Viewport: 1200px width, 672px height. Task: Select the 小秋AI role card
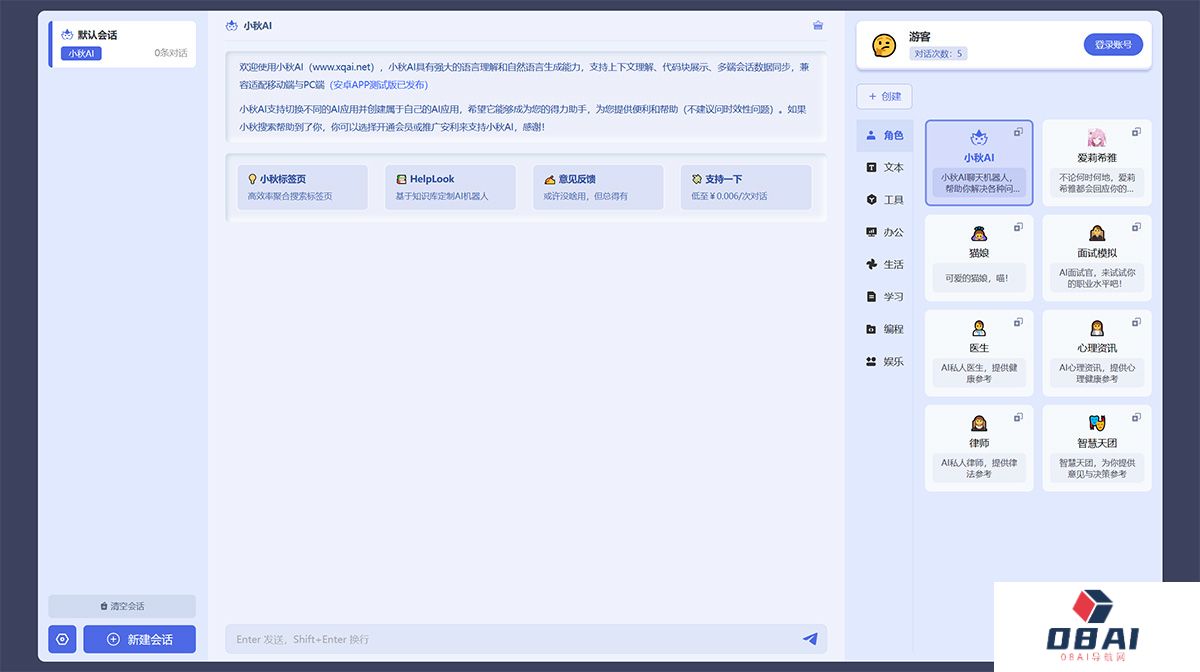979,163
